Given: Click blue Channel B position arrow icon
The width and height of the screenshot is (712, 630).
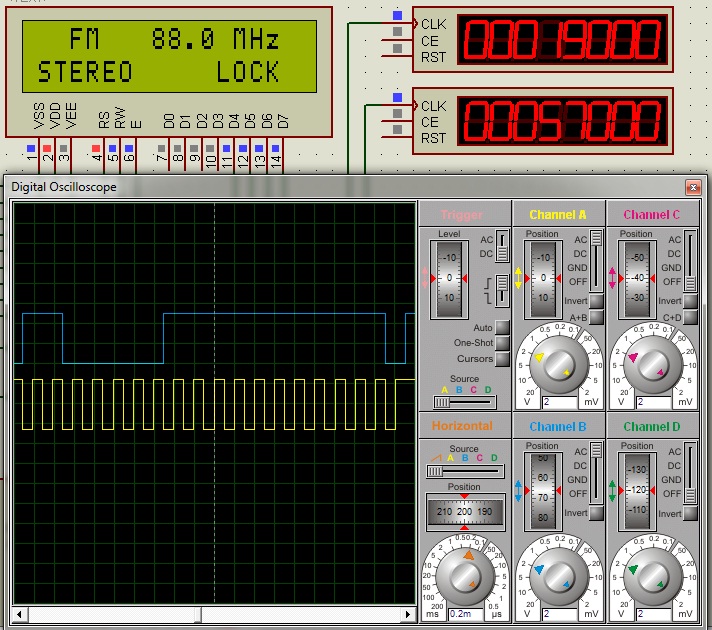Looking at the screenshot, I should [x=518, y=491].
